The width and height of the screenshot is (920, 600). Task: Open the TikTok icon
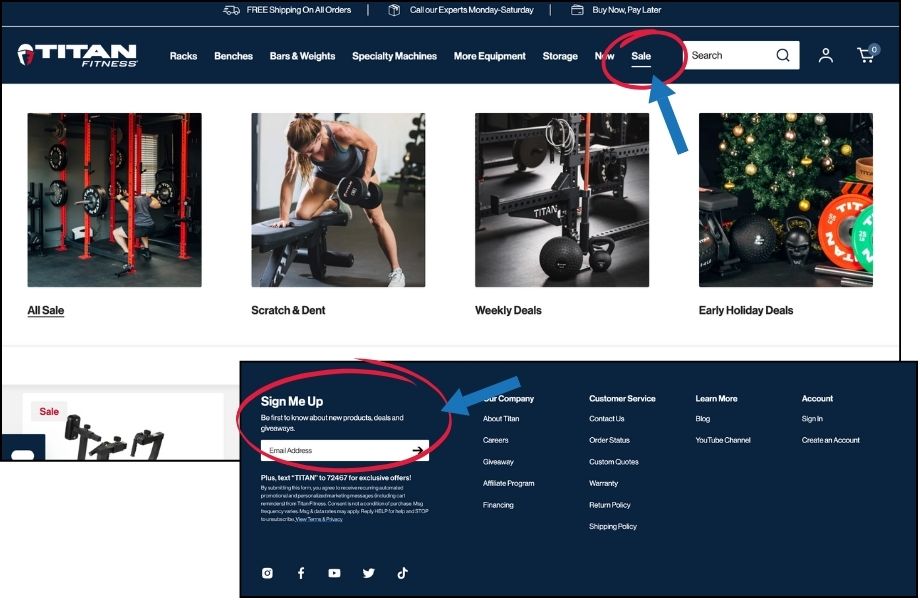(402, 572)
